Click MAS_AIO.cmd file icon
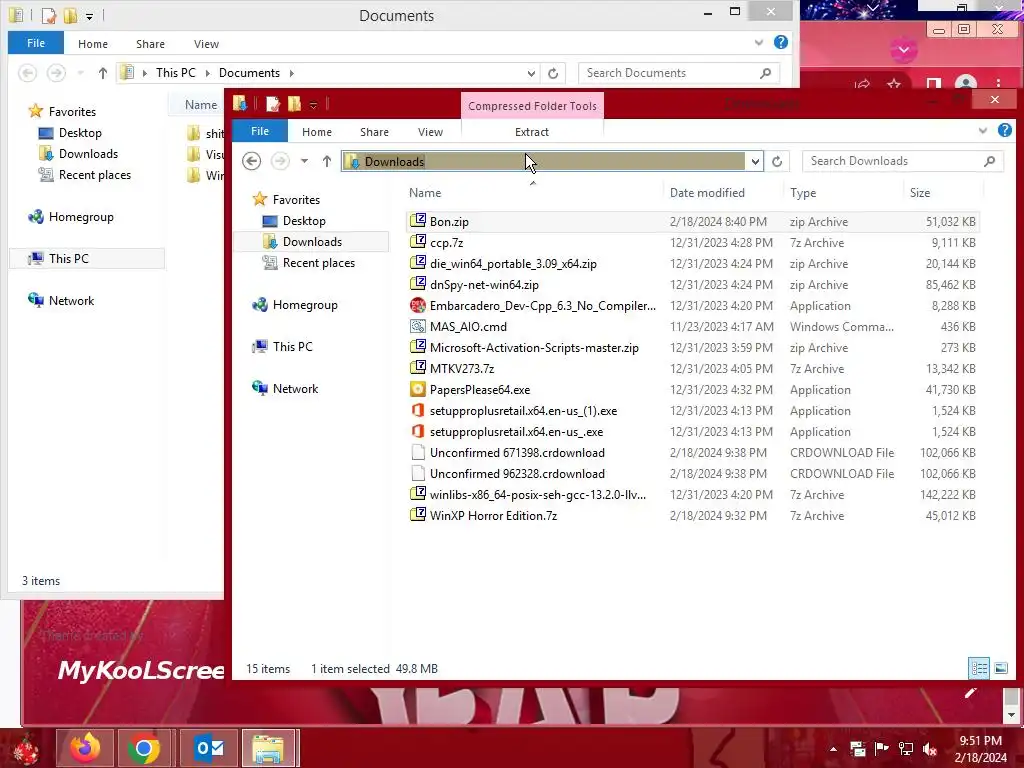This screenshot has width=1024, height=768. click(417, 326)
